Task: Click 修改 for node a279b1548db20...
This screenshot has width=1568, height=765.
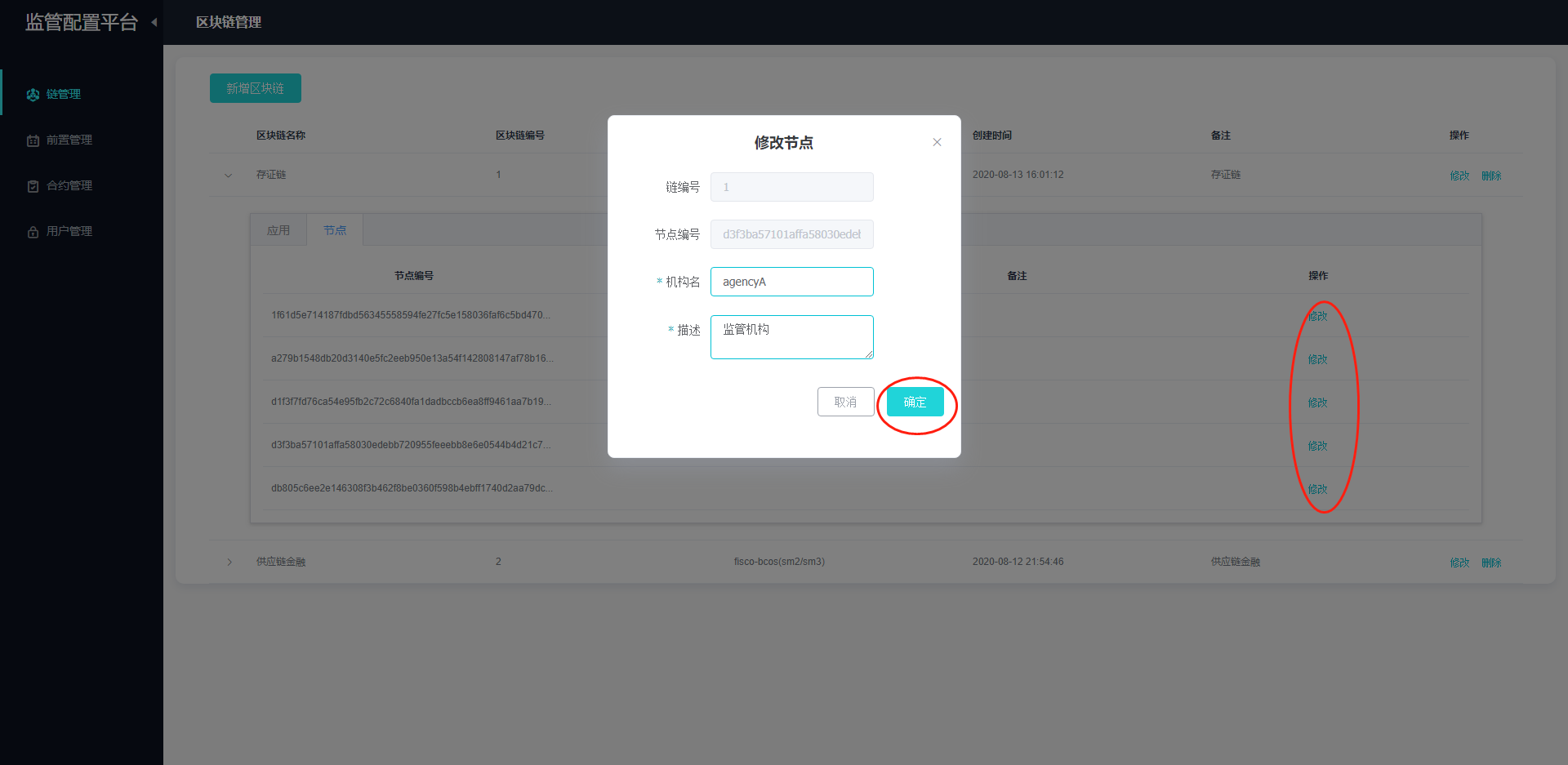Action: (1317, 359)
